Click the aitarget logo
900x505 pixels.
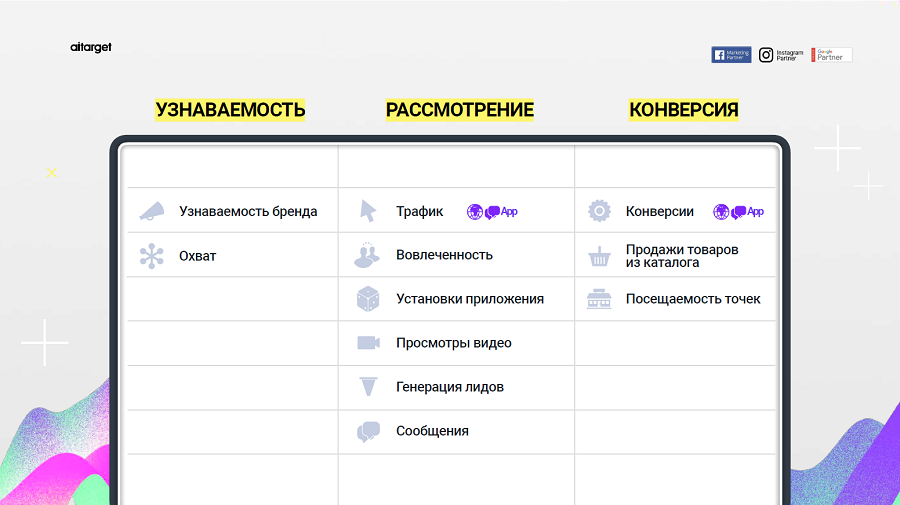tap(91, 47)
